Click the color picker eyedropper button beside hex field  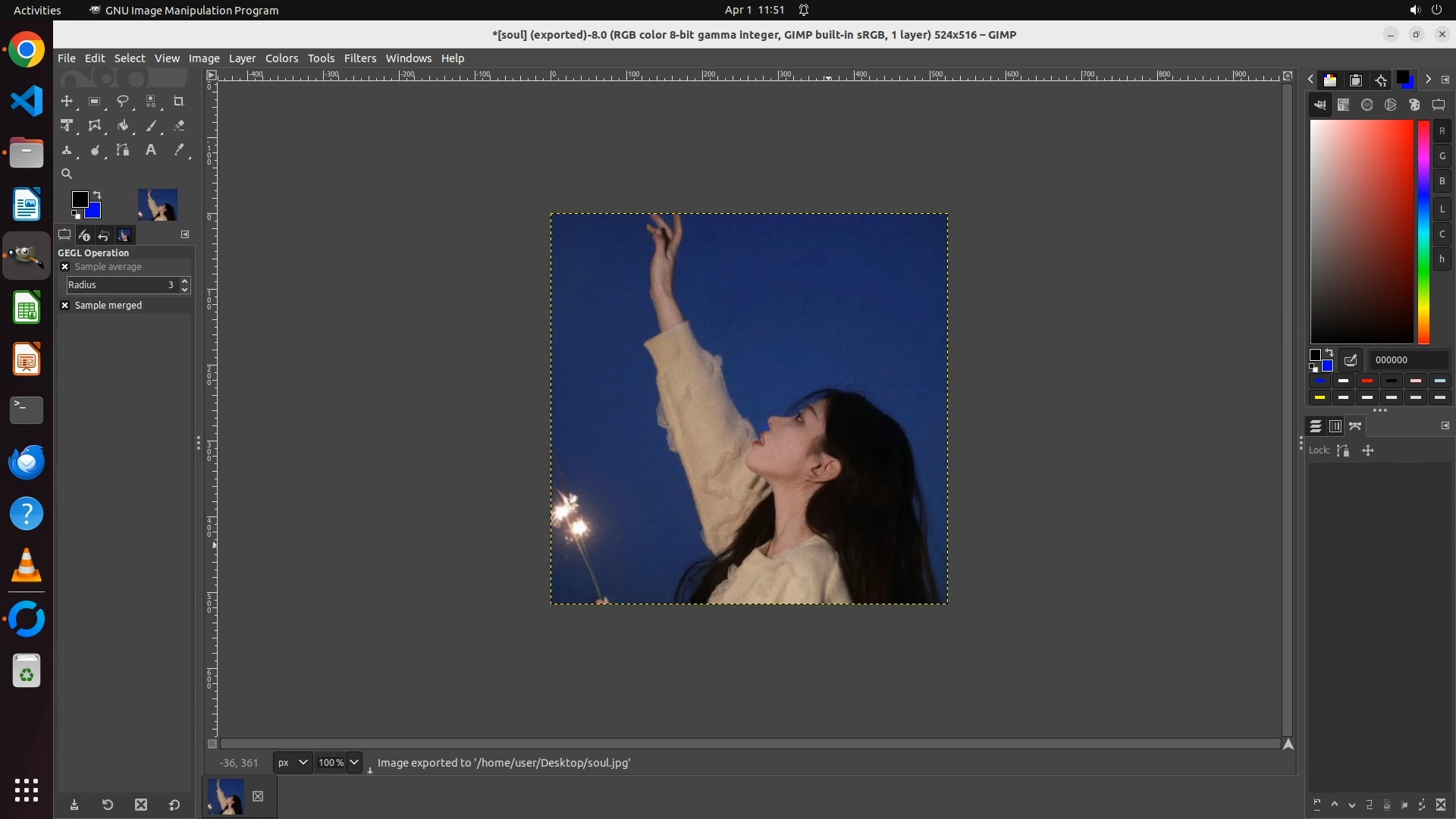[1351, 360]
